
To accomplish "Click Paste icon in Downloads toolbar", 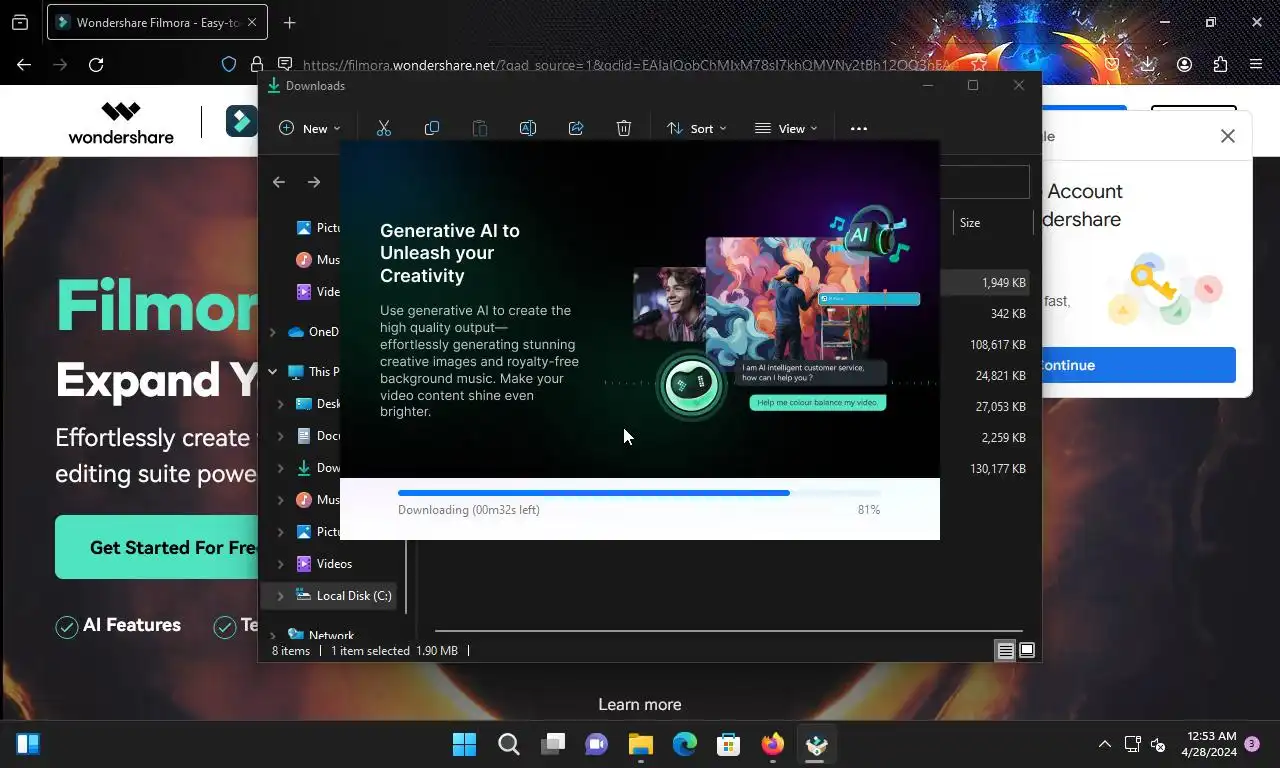I will [480, 128].
